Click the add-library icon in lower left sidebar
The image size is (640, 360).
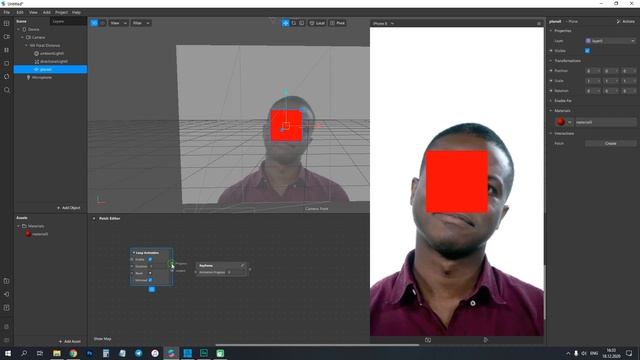pos(7,281)
